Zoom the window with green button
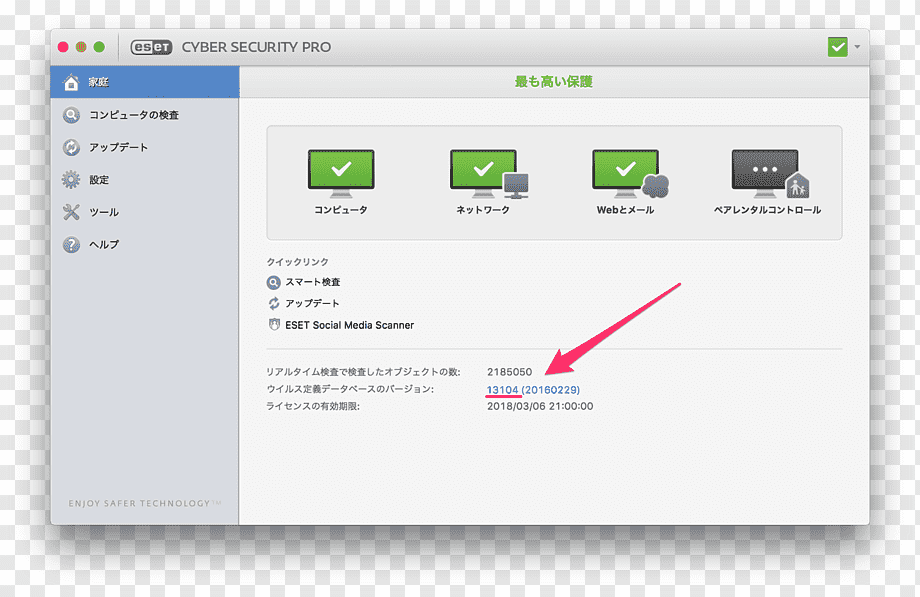This screenshot has width=920, height=597. (99, 47)
